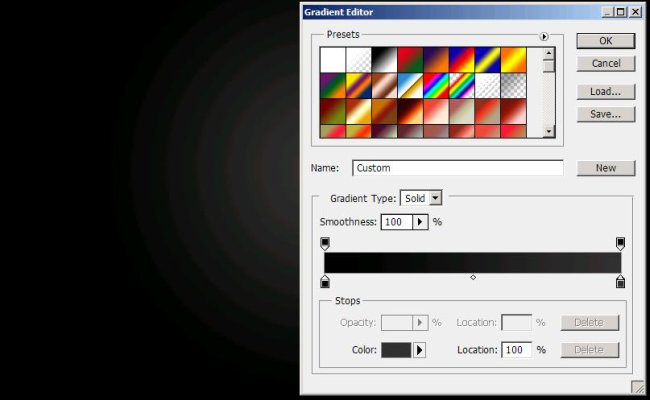Select the Orange, Yellow, Orange gradient preset

click(513, 60)
